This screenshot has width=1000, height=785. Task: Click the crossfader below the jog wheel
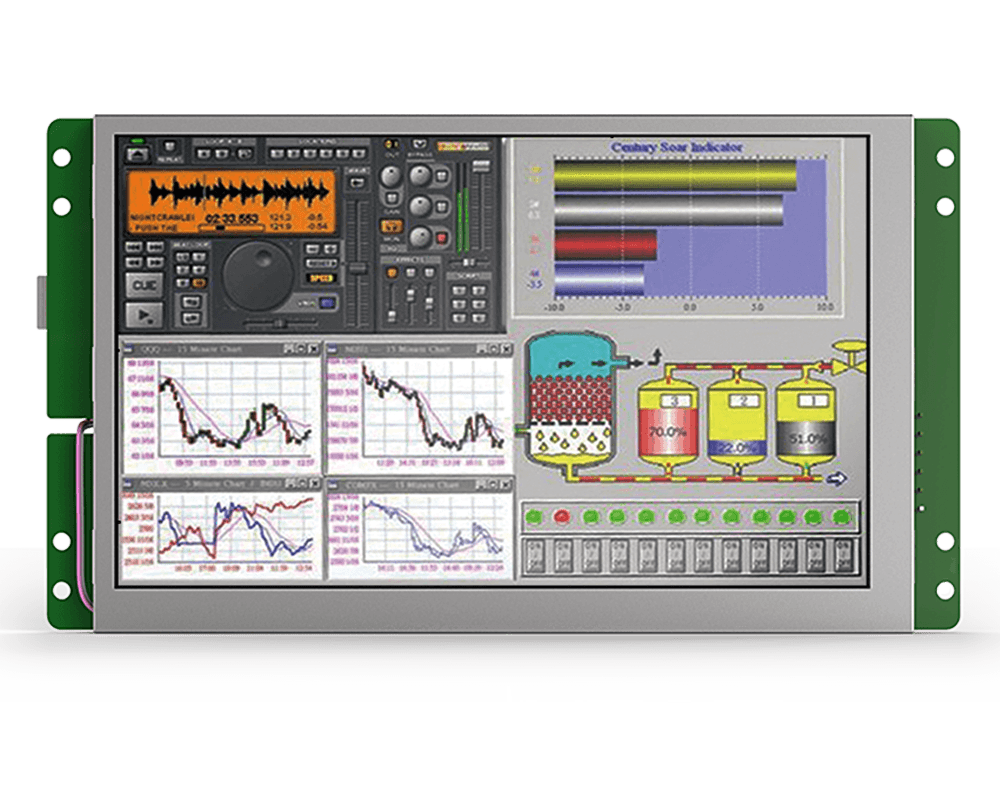[278, 323]
